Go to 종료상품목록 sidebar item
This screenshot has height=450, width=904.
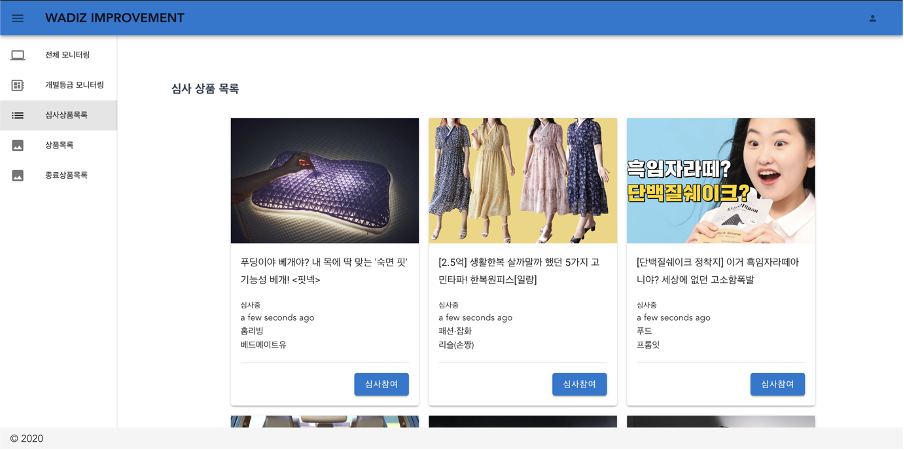coord(59,175)
